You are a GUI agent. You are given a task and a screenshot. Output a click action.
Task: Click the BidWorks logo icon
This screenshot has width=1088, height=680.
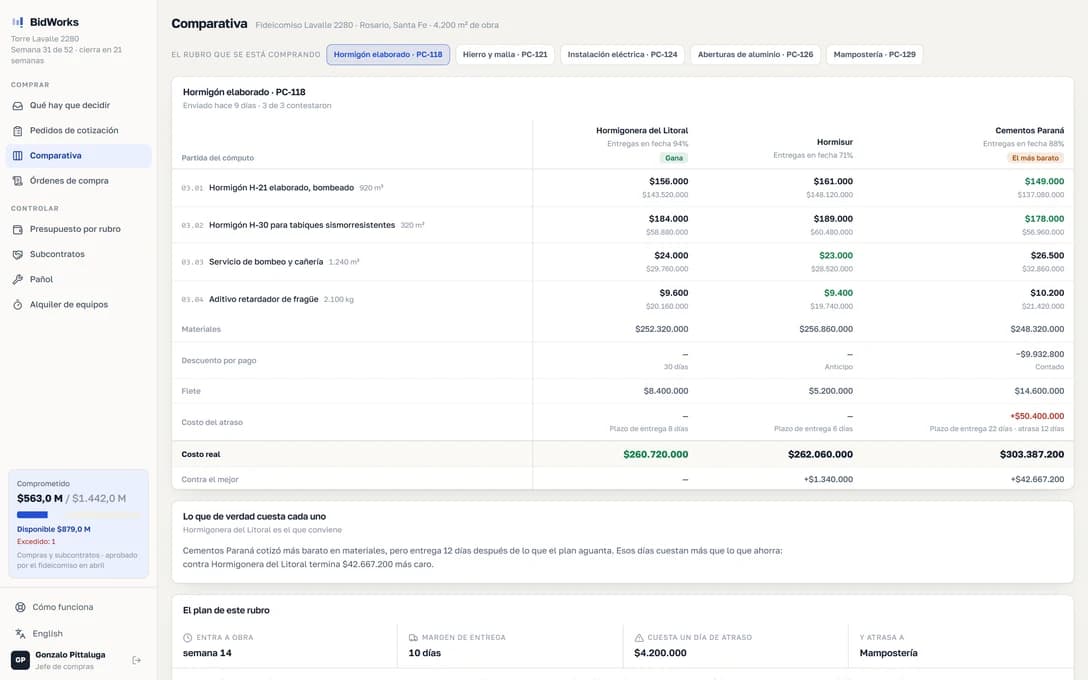coord(17,22)
